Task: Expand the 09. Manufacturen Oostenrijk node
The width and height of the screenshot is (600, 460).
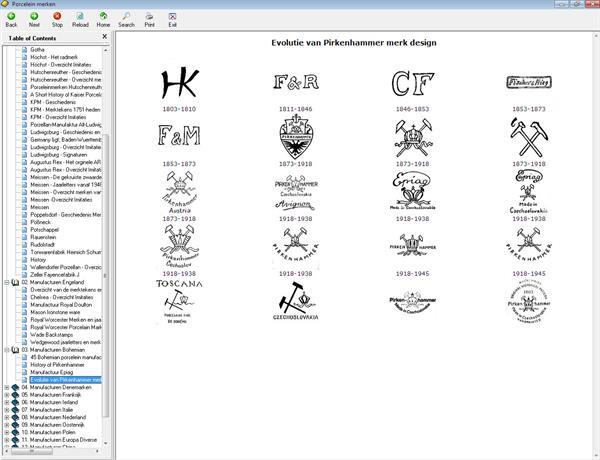Action: coord(7,425)
